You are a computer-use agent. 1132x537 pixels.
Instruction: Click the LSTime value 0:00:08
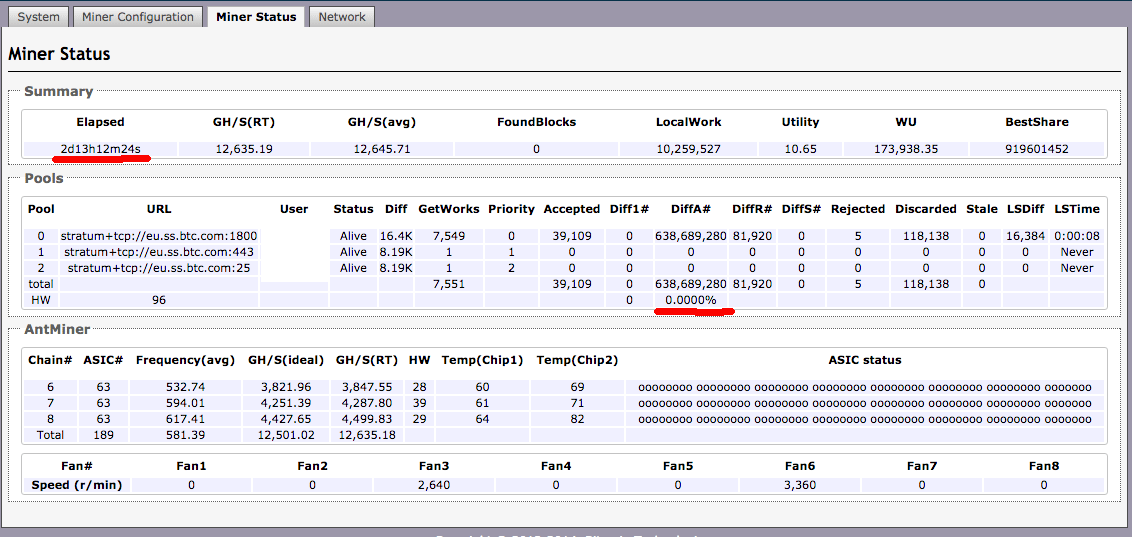tap(1076, 236)
